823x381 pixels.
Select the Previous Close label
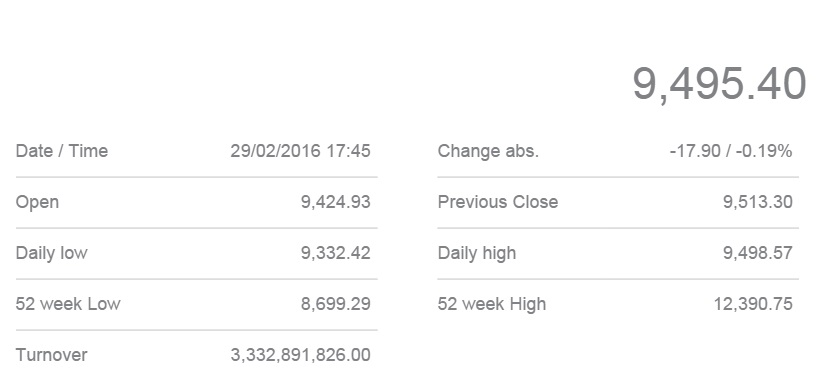(x=498, y=202)
